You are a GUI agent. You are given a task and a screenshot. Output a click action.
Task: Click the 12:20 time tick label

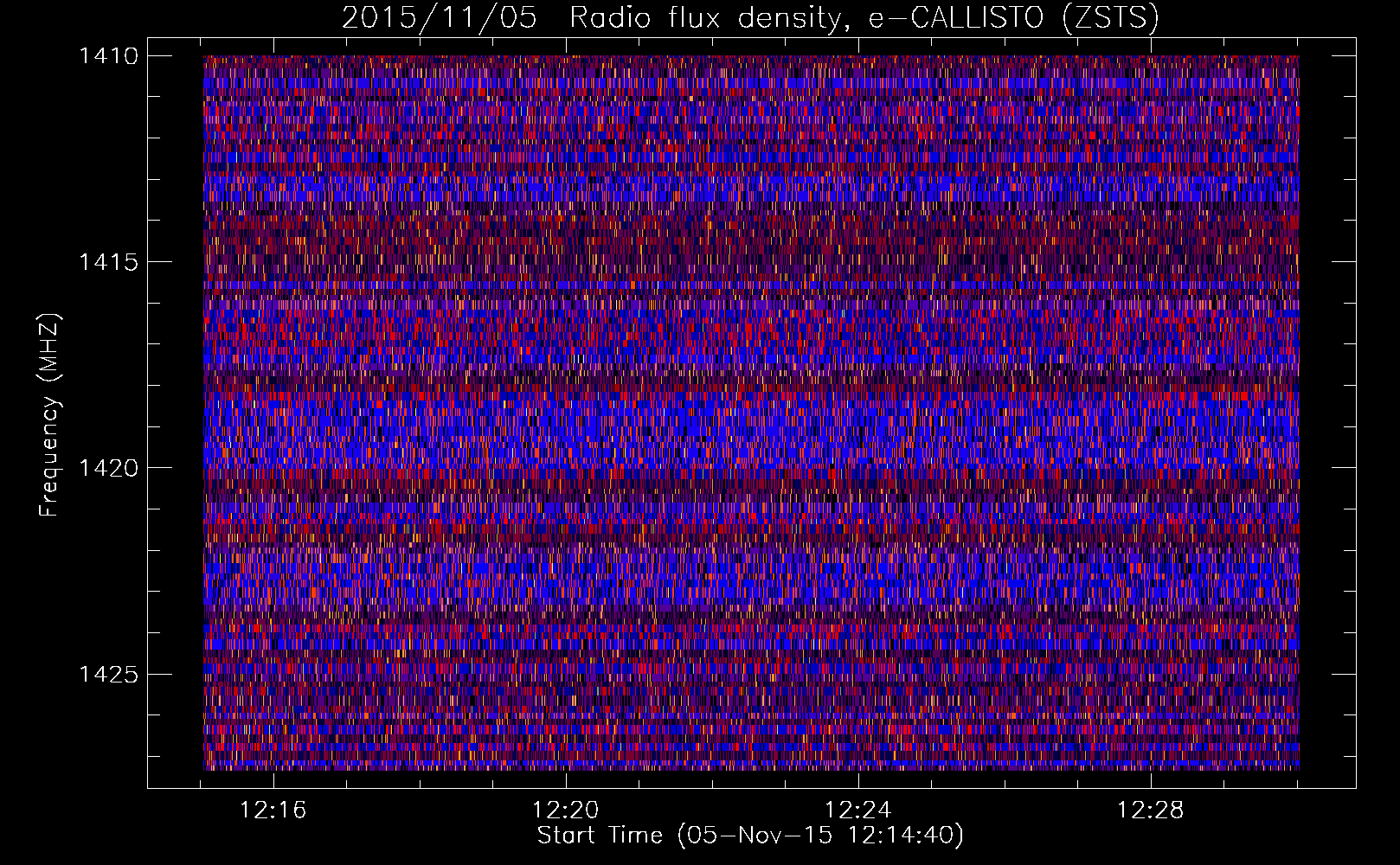click(x=566, y=811)
